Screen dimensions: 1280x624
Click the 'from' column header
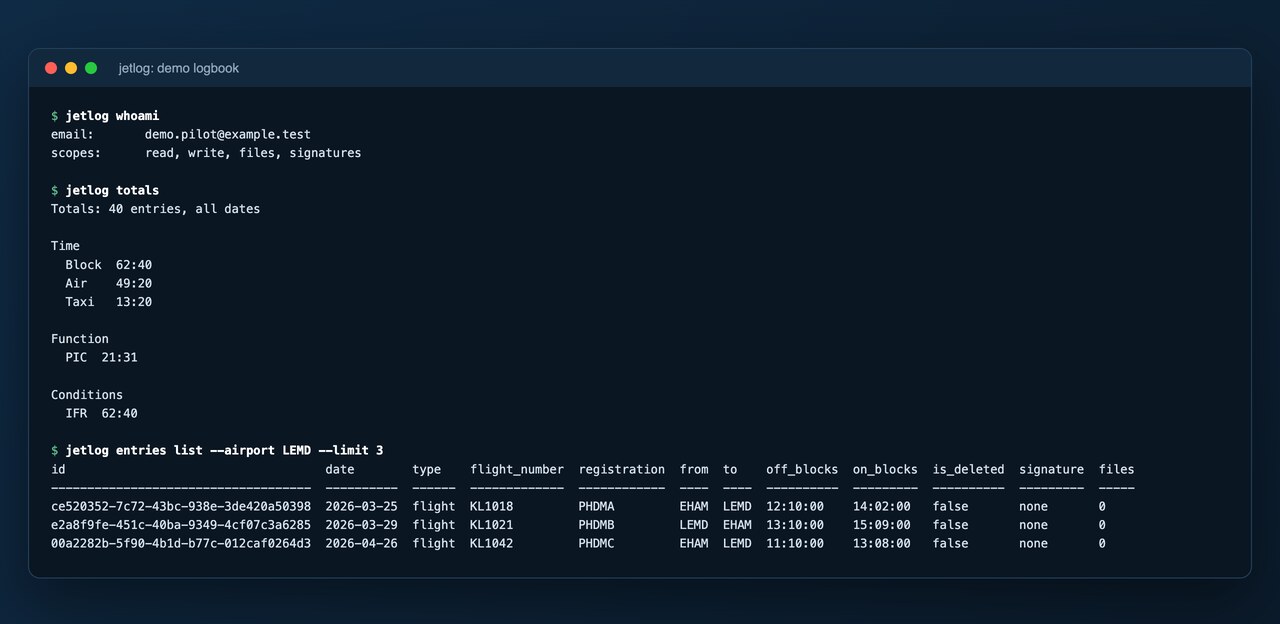pyautogui.click(x=694, y=469)
